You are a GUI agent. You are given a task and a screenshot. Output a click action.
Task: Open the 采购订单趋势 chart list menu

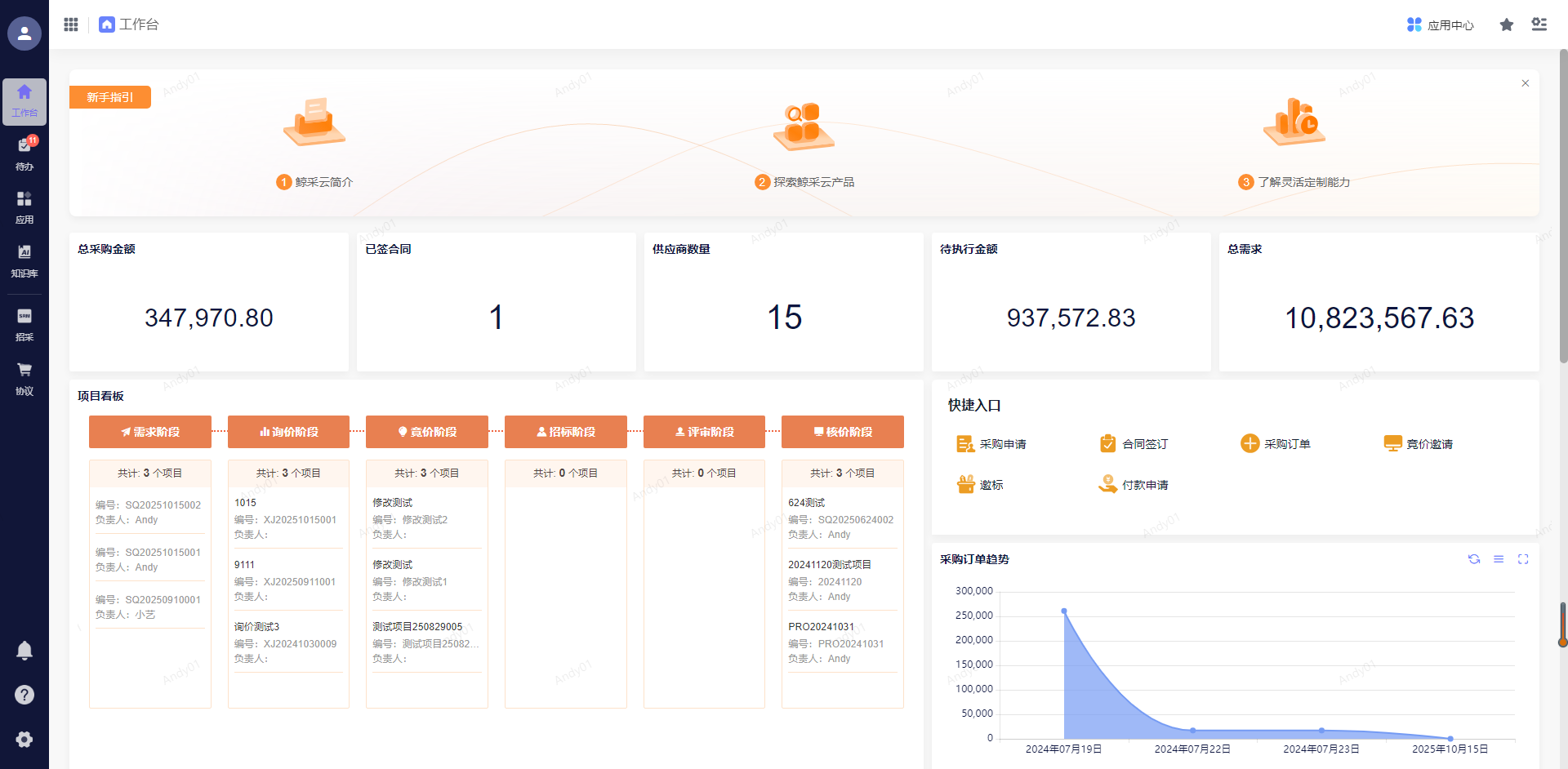[1499, 559]
